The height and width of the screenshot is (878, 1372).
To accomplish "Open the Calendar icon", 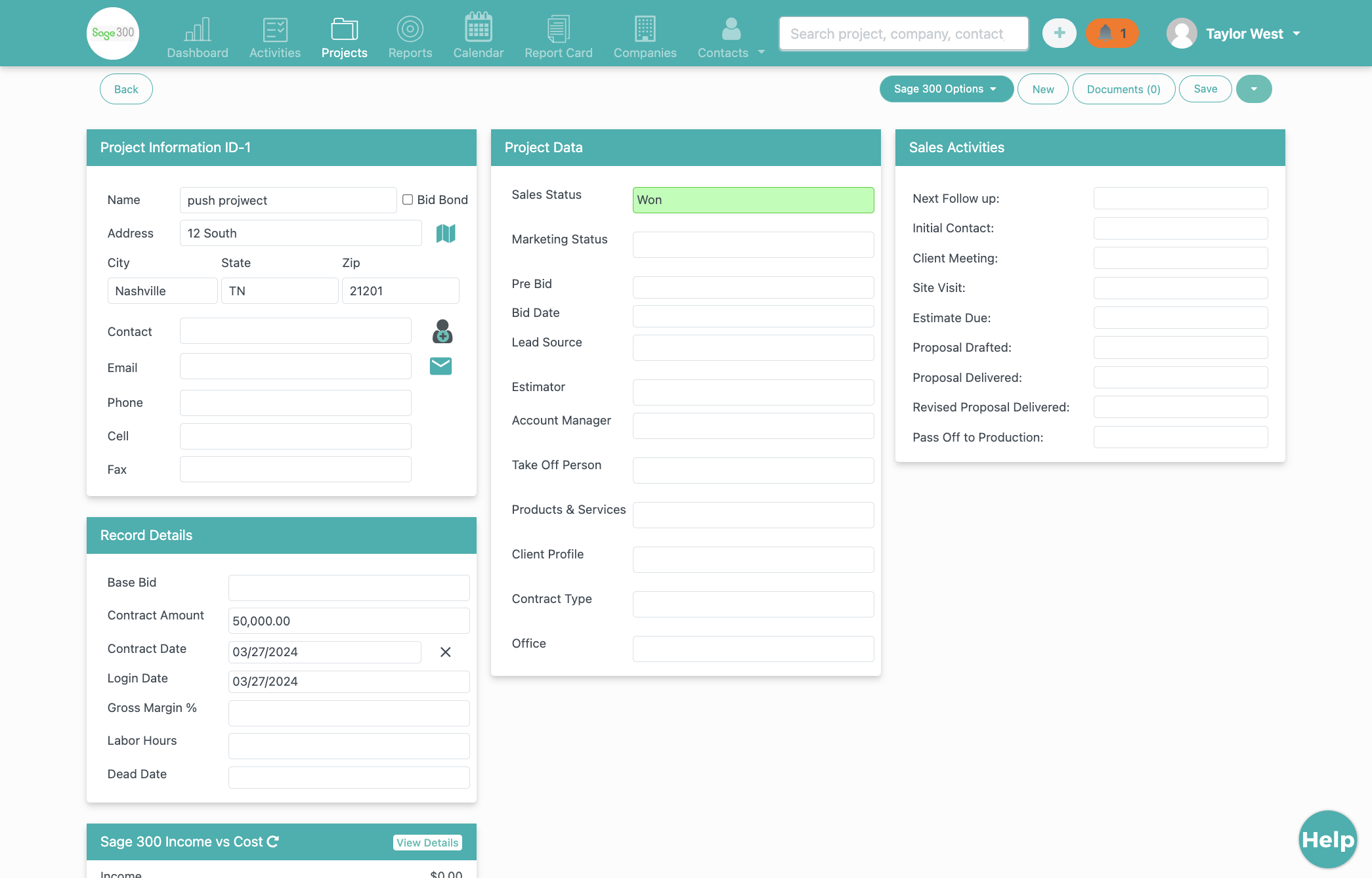I will coord(479,28).
